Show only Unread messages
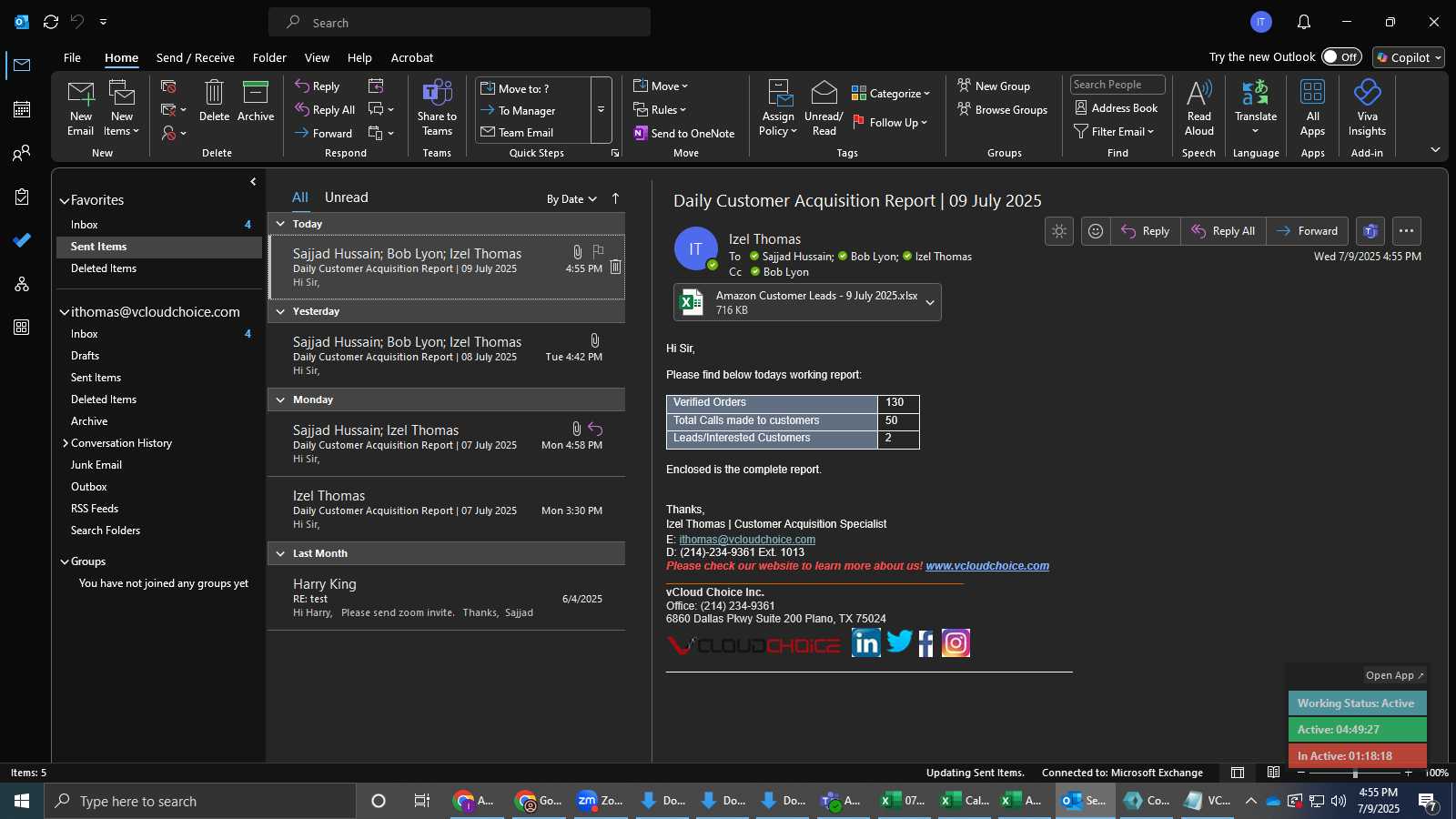 coord(347,197)
